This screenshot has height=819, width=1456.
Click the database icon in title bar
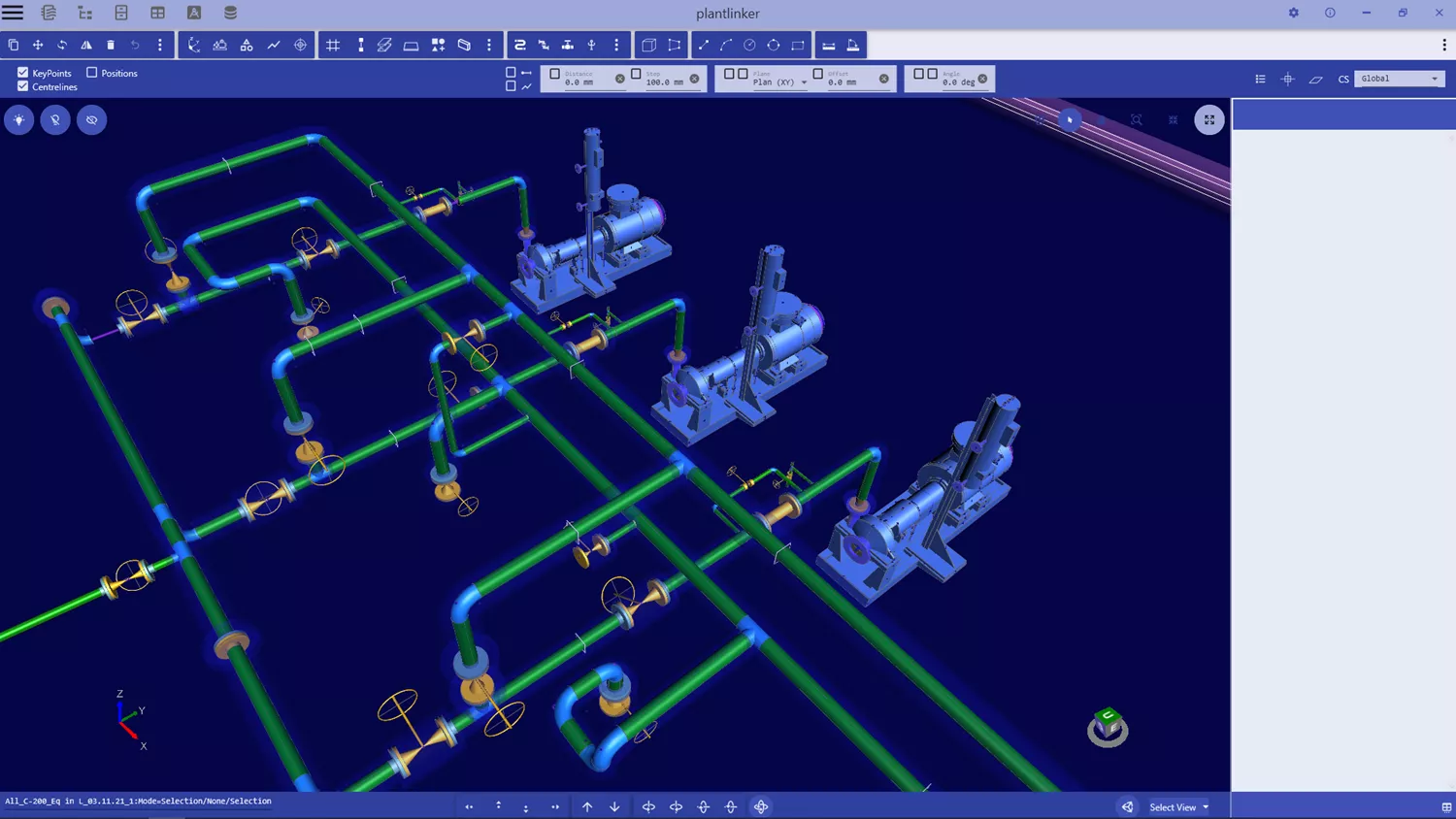230,13
